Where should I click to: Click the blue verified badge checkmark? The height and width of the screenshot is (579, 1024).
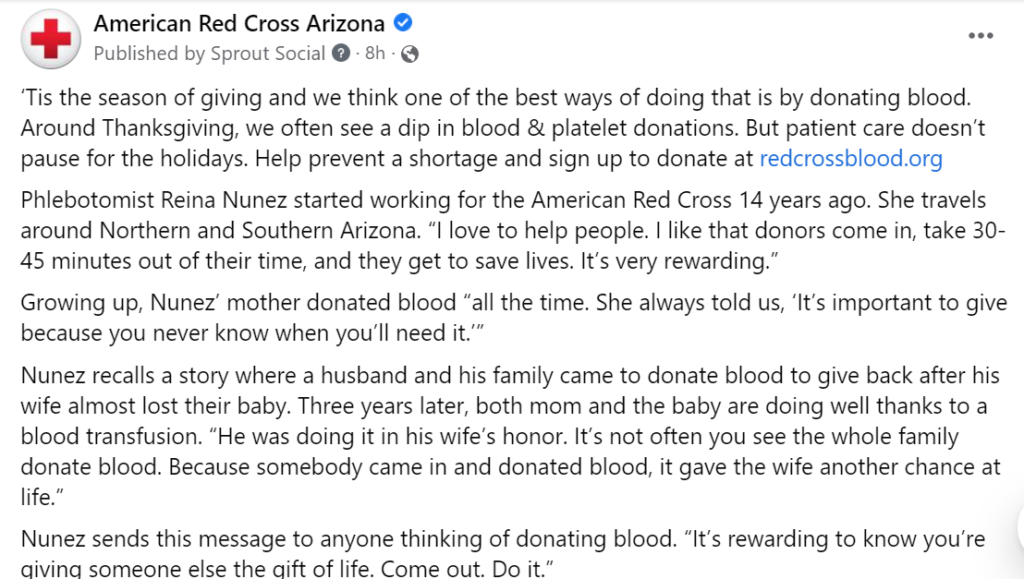(403, 23)
